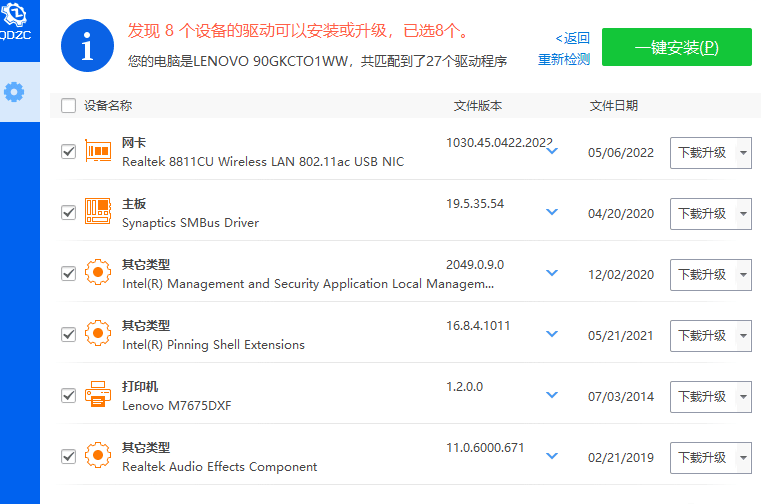Click the LENOVO 90GKCTO1WW computer info text
The width and height of the screenshot is (762, 504).
[317, 61]
